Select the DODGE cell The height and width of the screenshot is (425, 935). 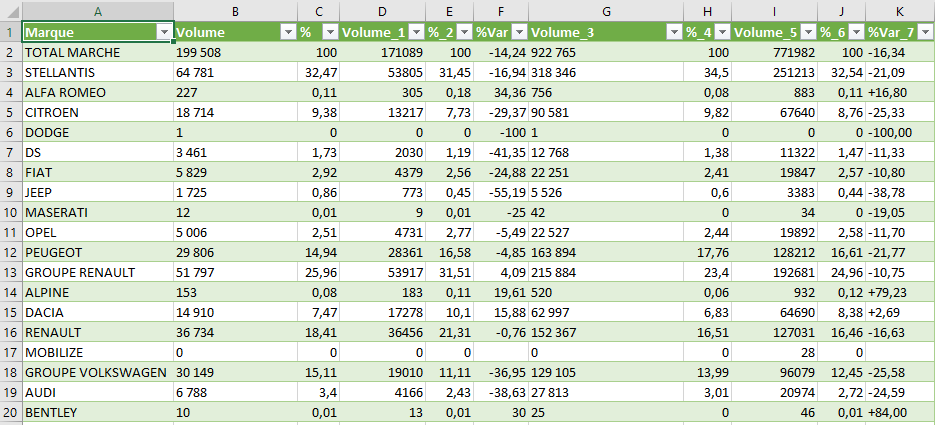tap(98, 132)
